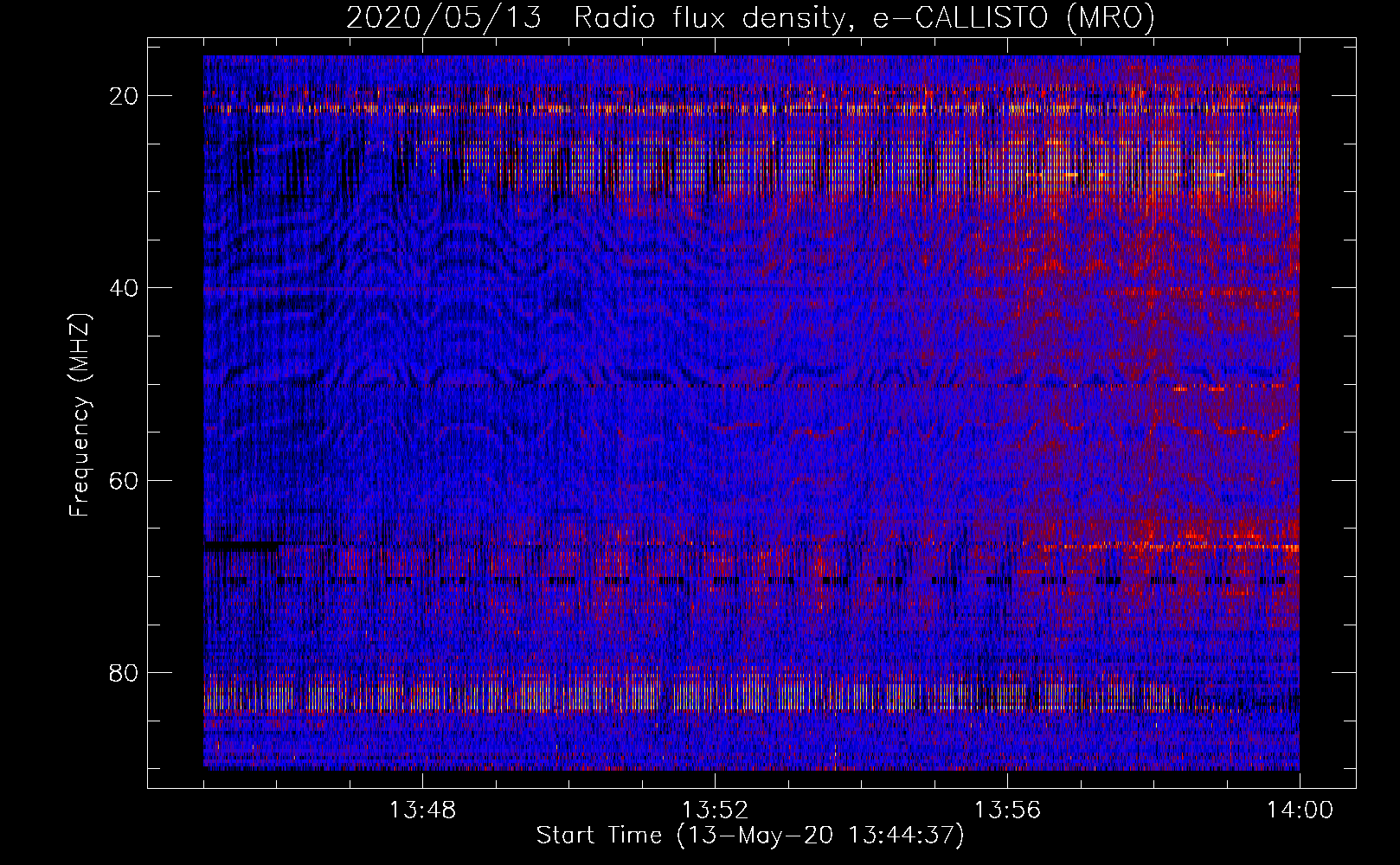Click the 40 frequency tick label
This screenshot has width=1400, height=865.
click(x=125, y=288)
